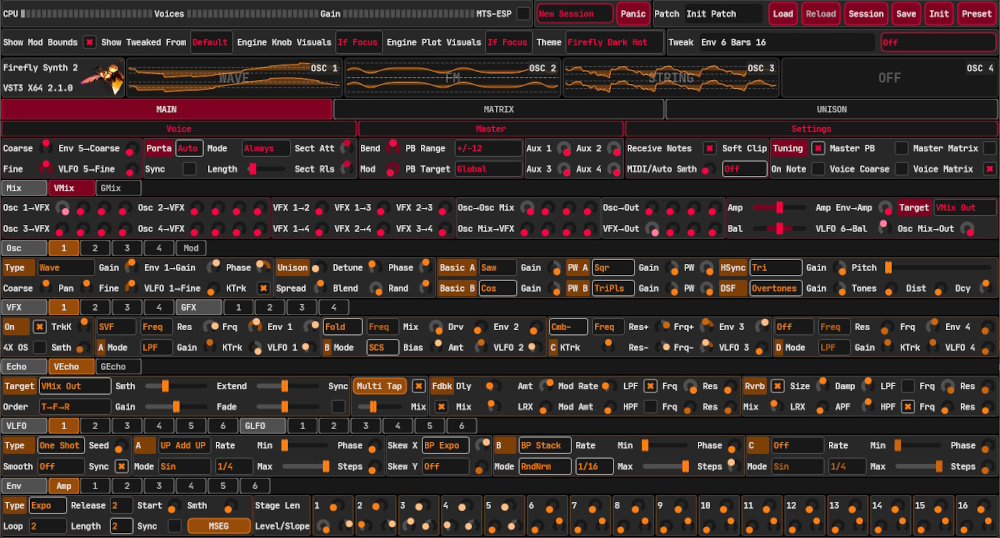This screenshot has height=538, width=1000.
Task: Select the OSC 4 OFF display
Action: (890, 77)
